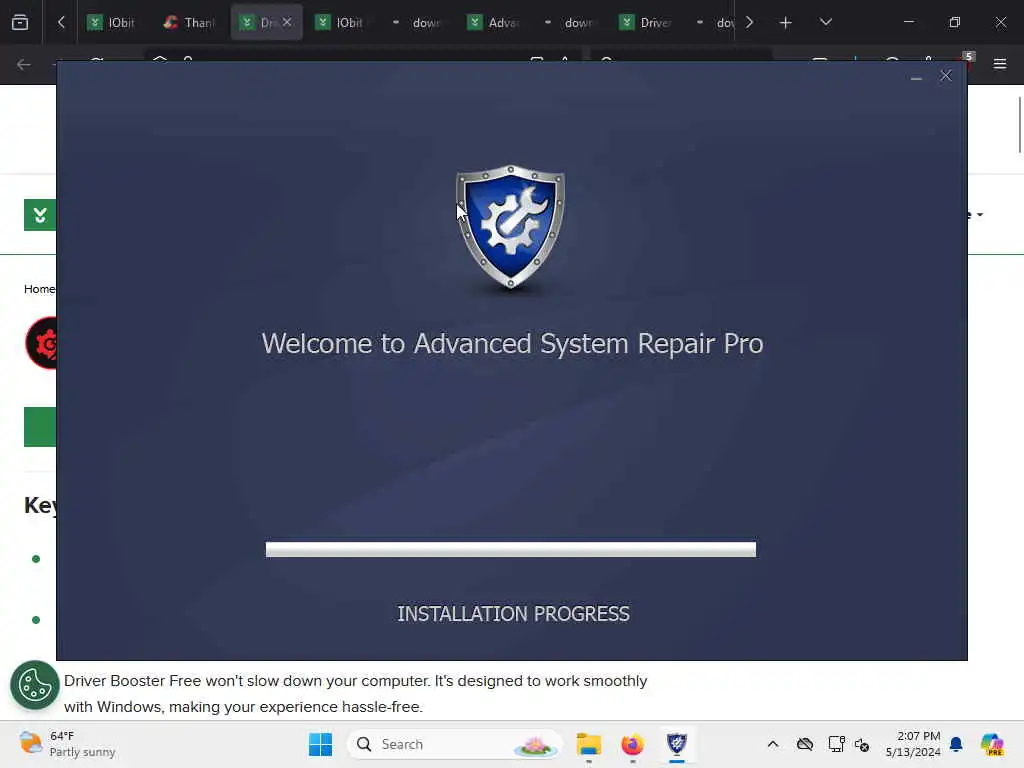The image size is (1024, 768).
Task: Click the muted volume tray icon
Action: point(862,744)
